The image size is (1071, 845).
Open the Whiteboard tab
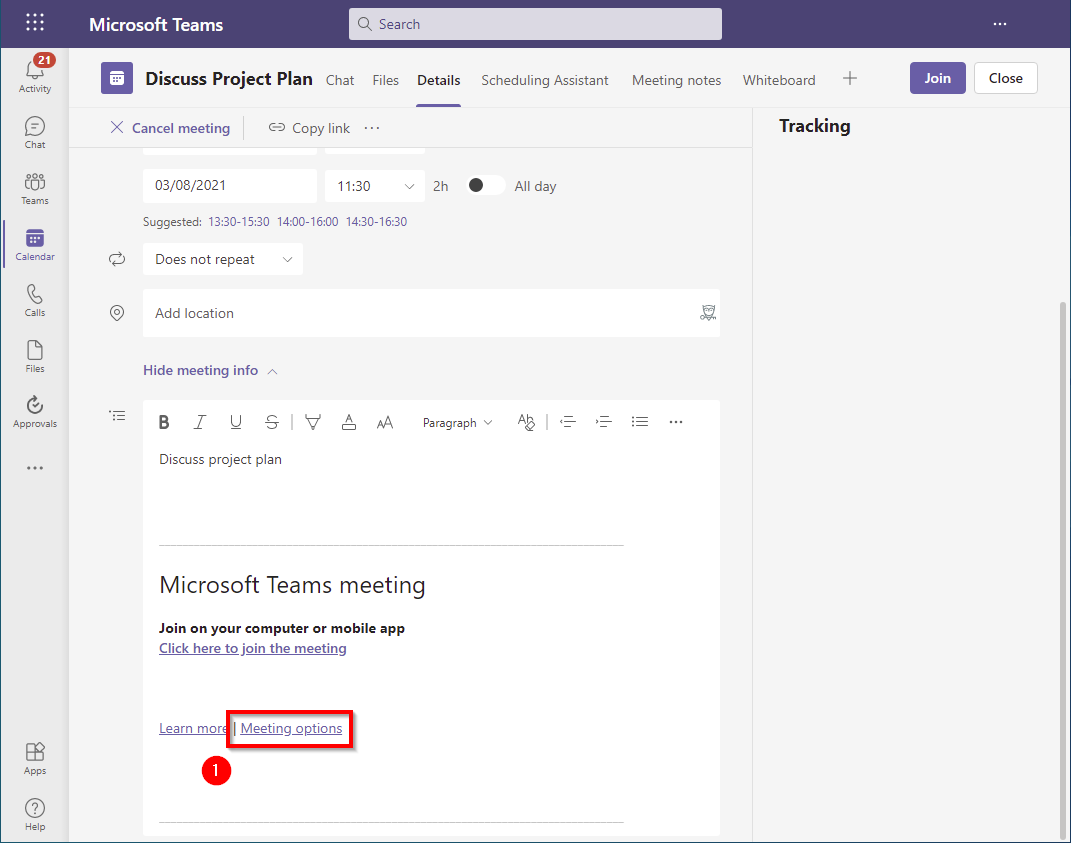pos(779,80)
